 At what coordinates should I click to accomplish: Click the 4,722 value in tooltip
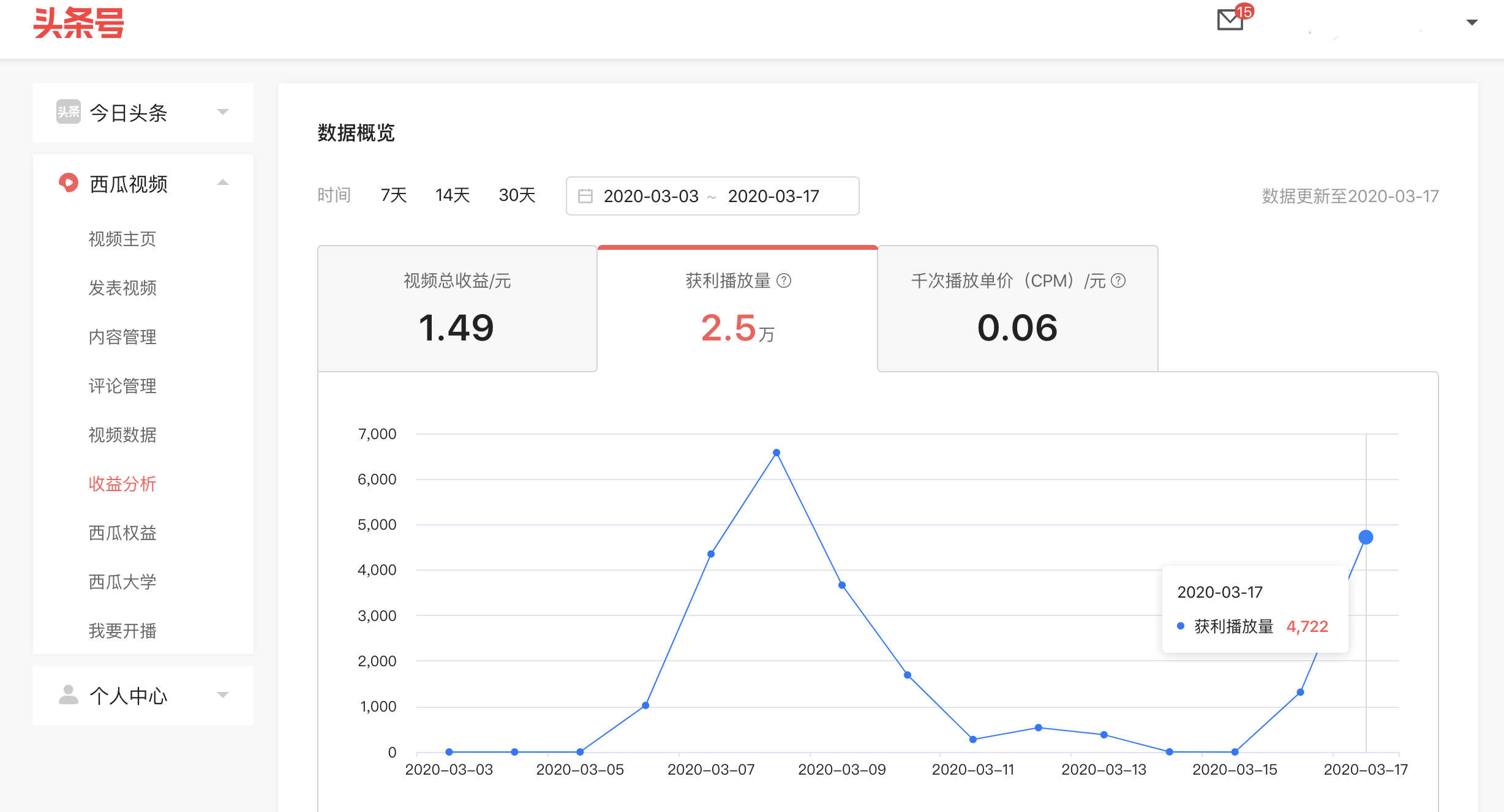click(x=1307, y=626)
